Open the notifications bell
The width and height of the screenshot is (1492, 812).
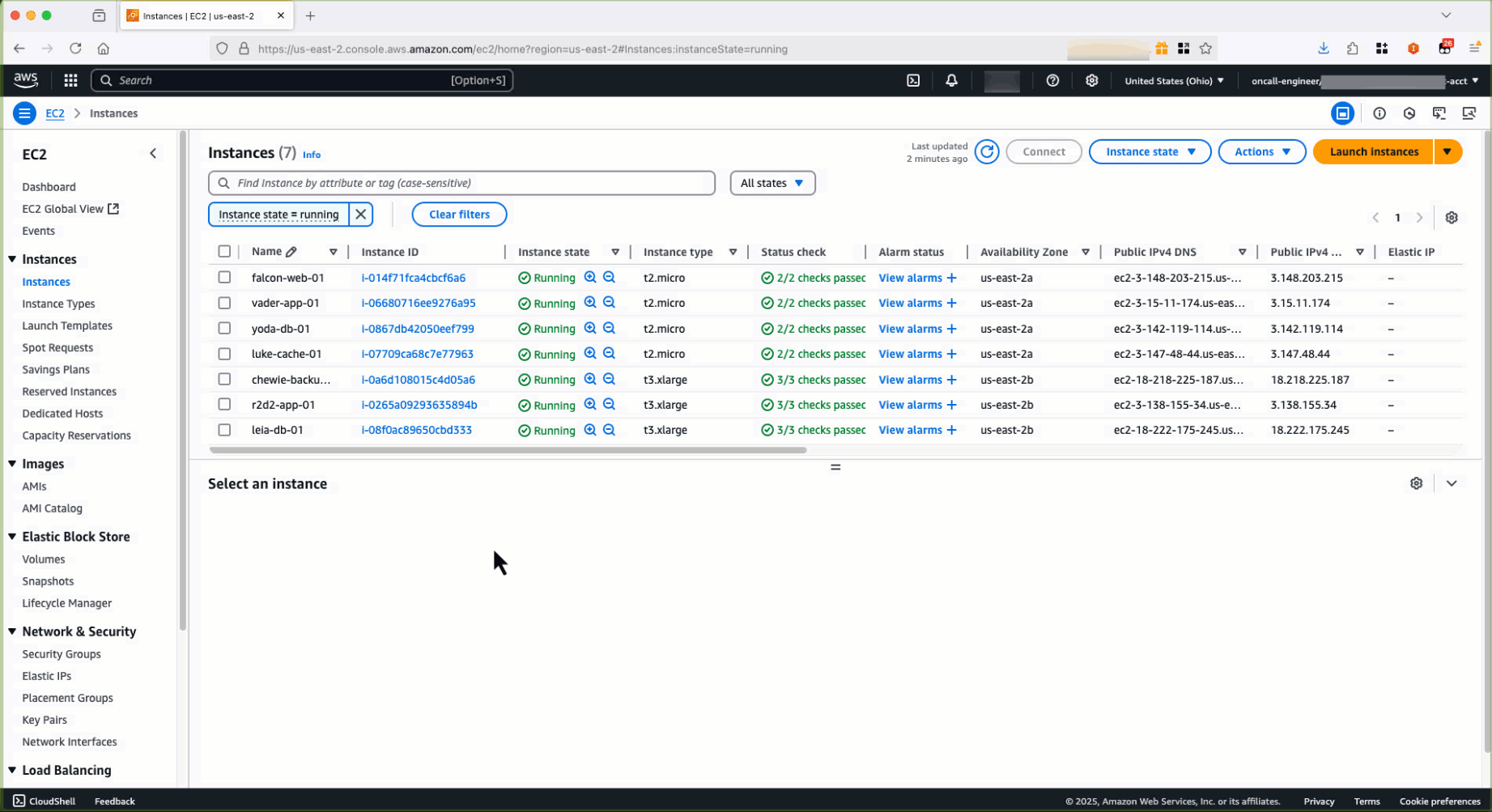point(951,80)
